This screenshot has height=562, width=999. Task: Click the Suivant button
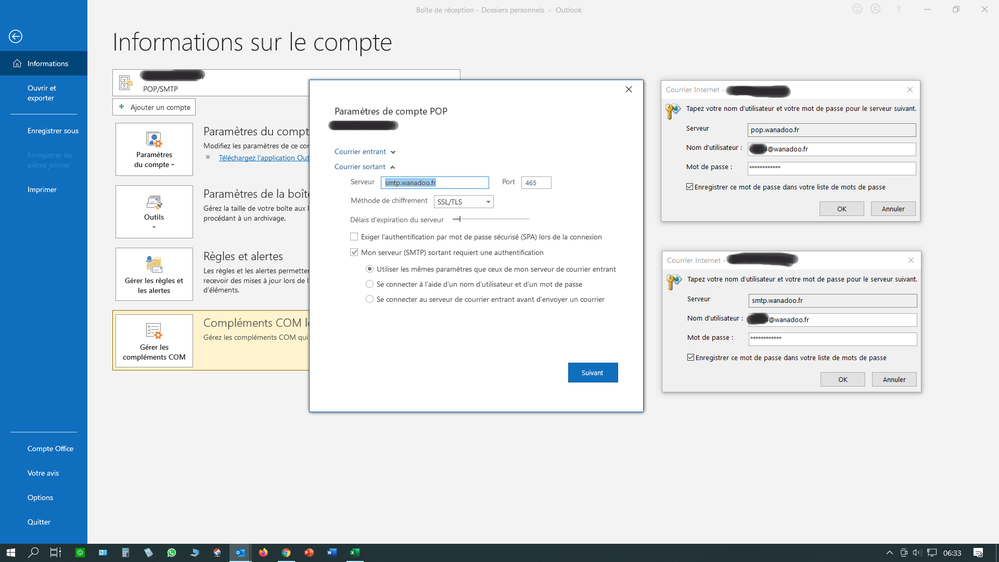coord(593,373)
